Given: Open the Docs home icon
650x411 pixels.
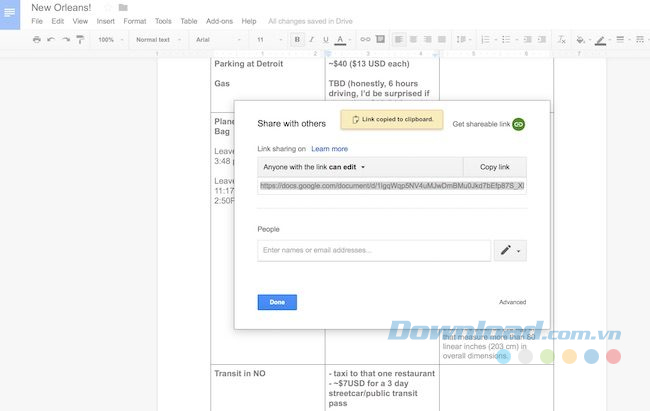Looking at the screenshot, I should point(10,14).
